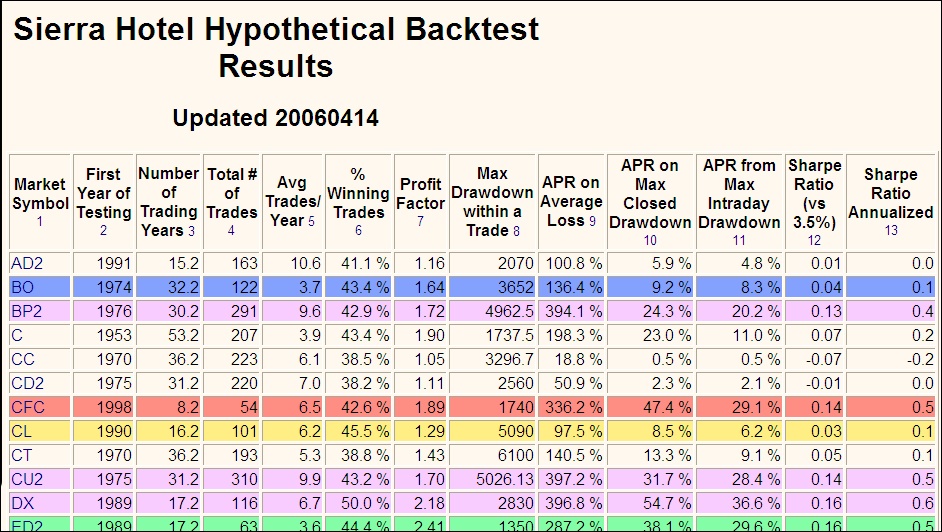Follow footnote 12 under Sharpe Ratio (vs 3.5%)
The height and width of the screenshot is (532, 942).
point(814,241)
